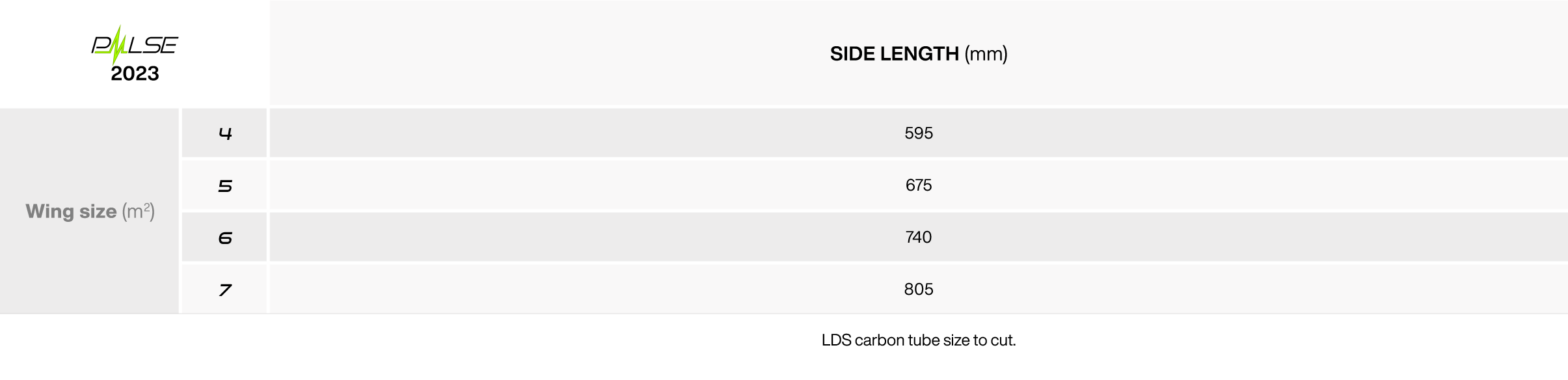Select the 805 side length value
This screenshot has height=380, width=1568.
tap(919, 289)
